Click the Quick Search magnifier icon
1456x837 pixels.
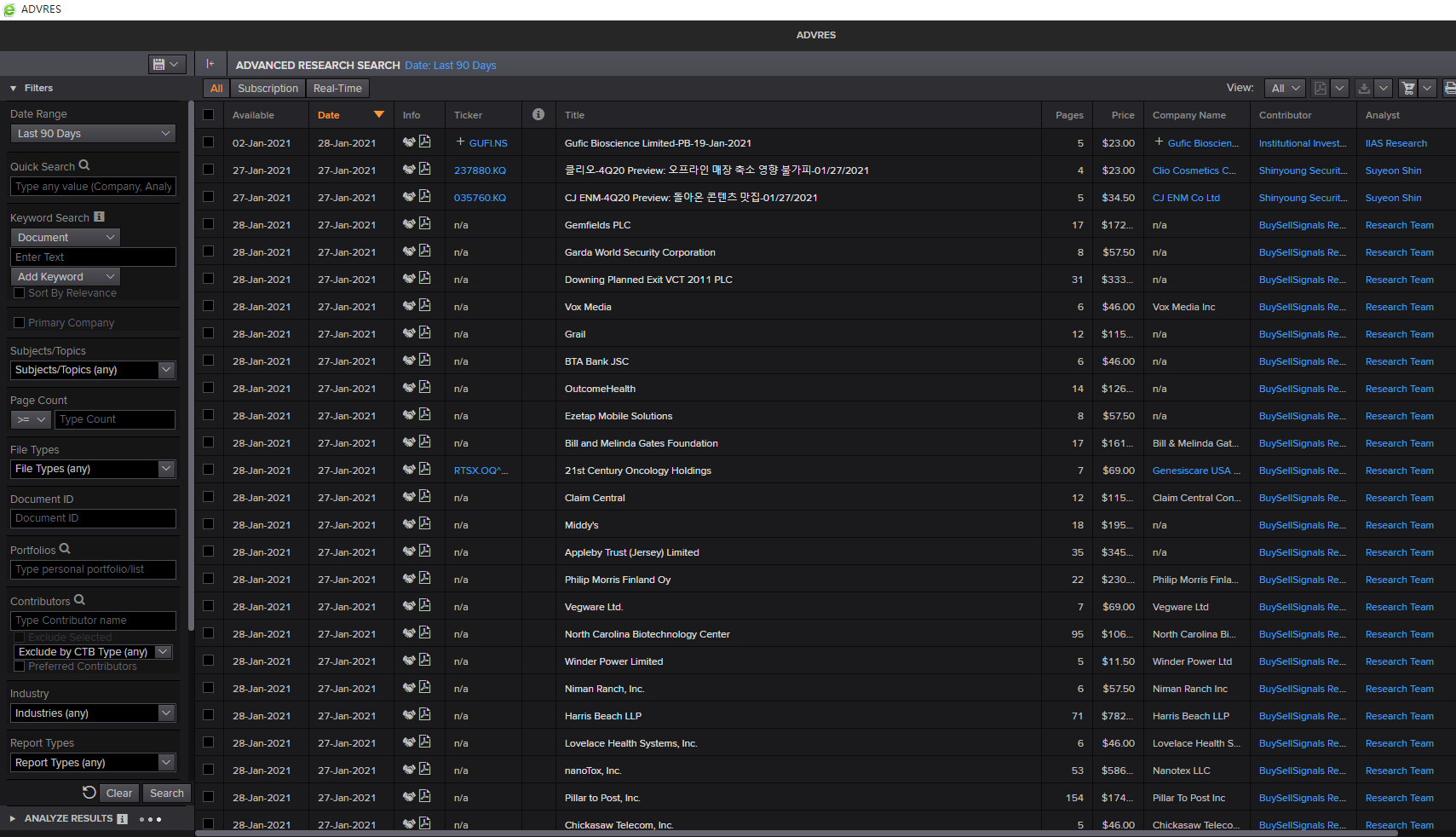[84, 165]
